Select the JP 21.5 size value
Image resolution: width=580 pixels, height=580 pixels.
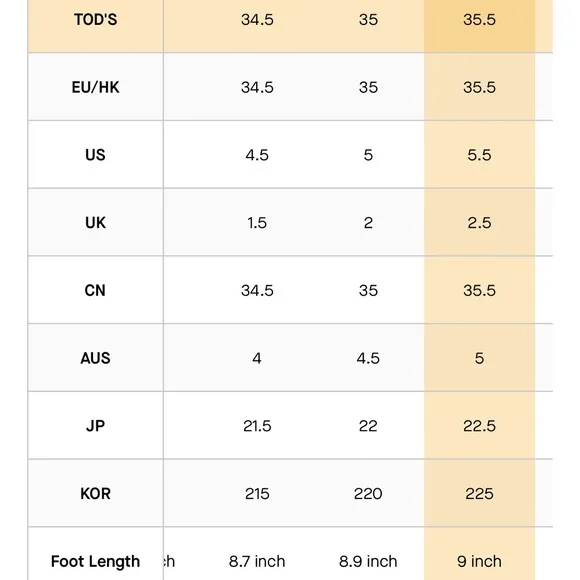[257, 426]
